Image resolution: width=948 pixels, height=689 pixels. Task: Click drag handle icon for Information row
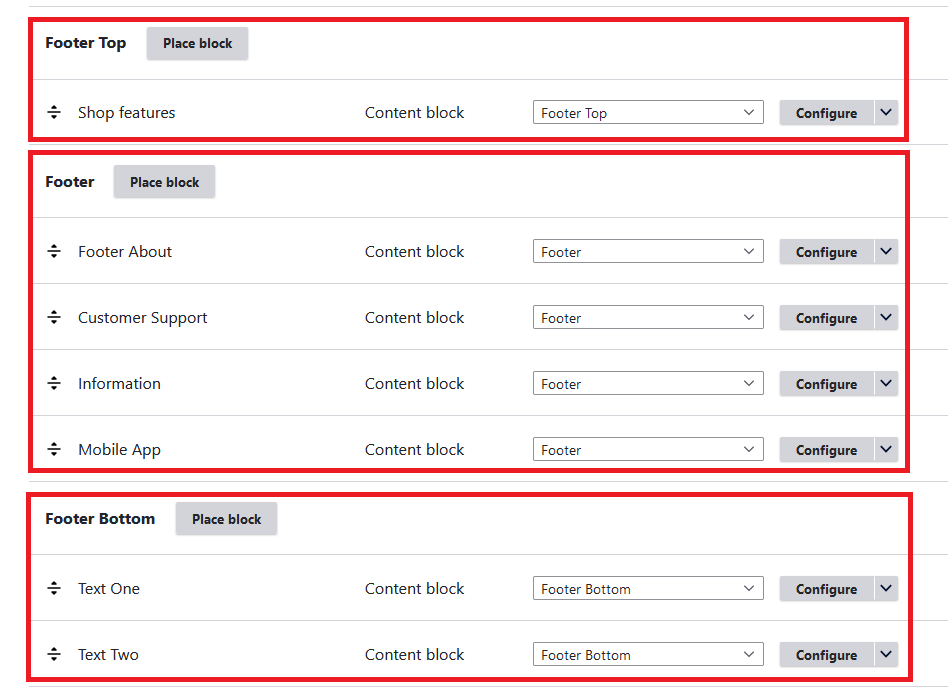[x=54, y=384]
